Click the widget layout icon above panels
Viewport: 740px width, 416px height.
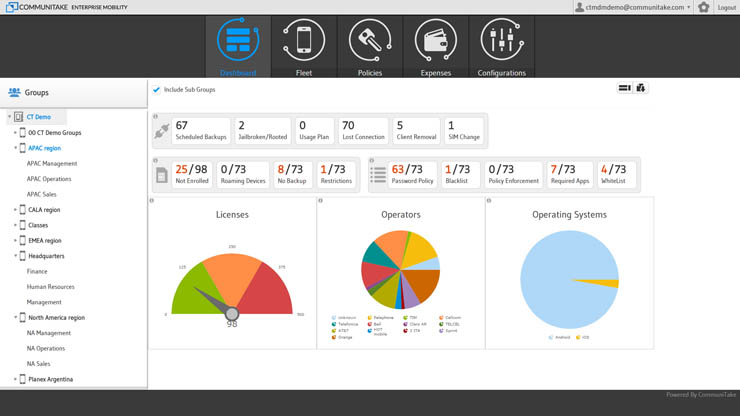(624, 88)
